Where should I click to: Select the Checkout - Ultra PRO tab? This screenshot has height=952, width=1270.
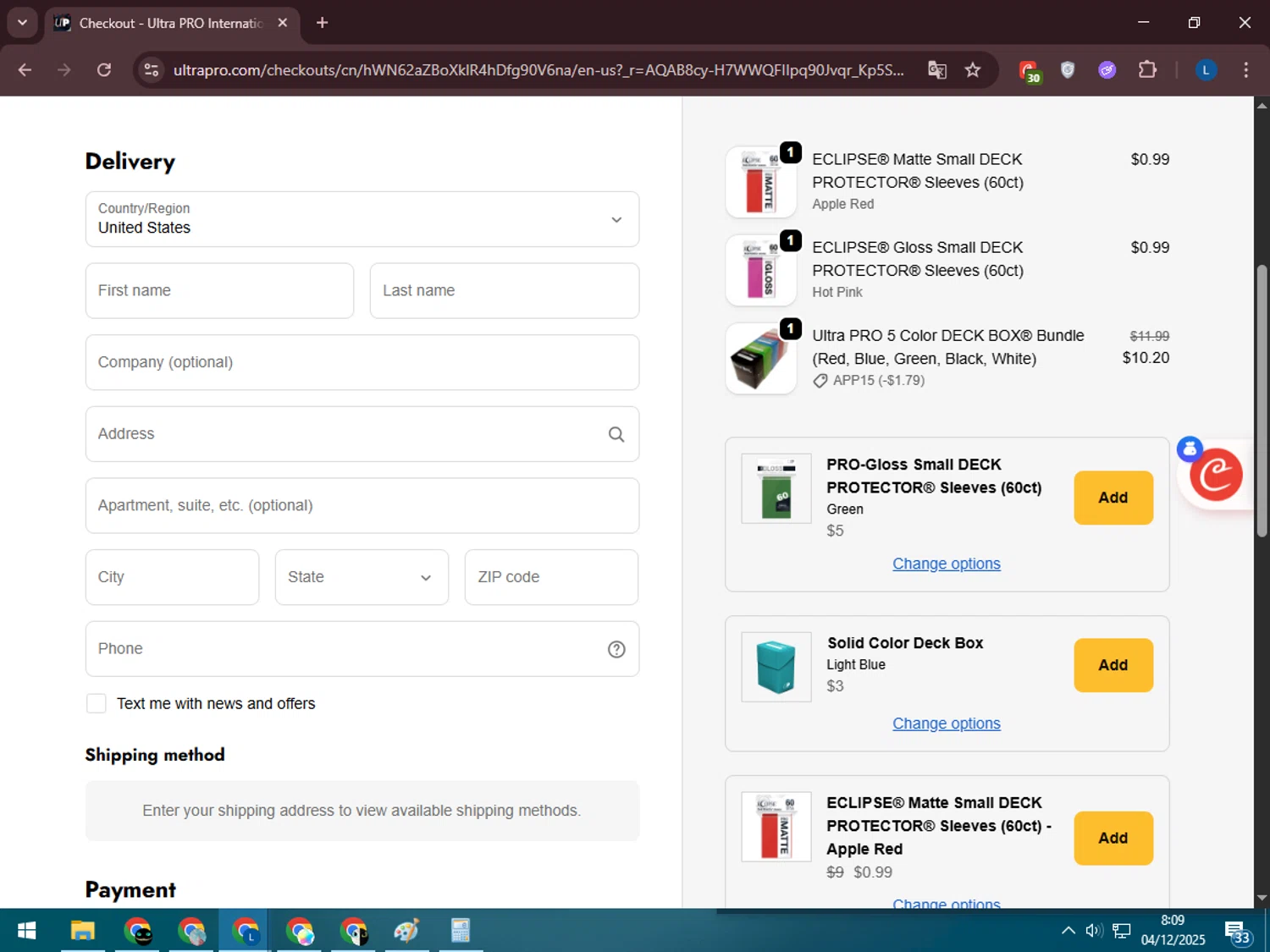click(171, 23)
